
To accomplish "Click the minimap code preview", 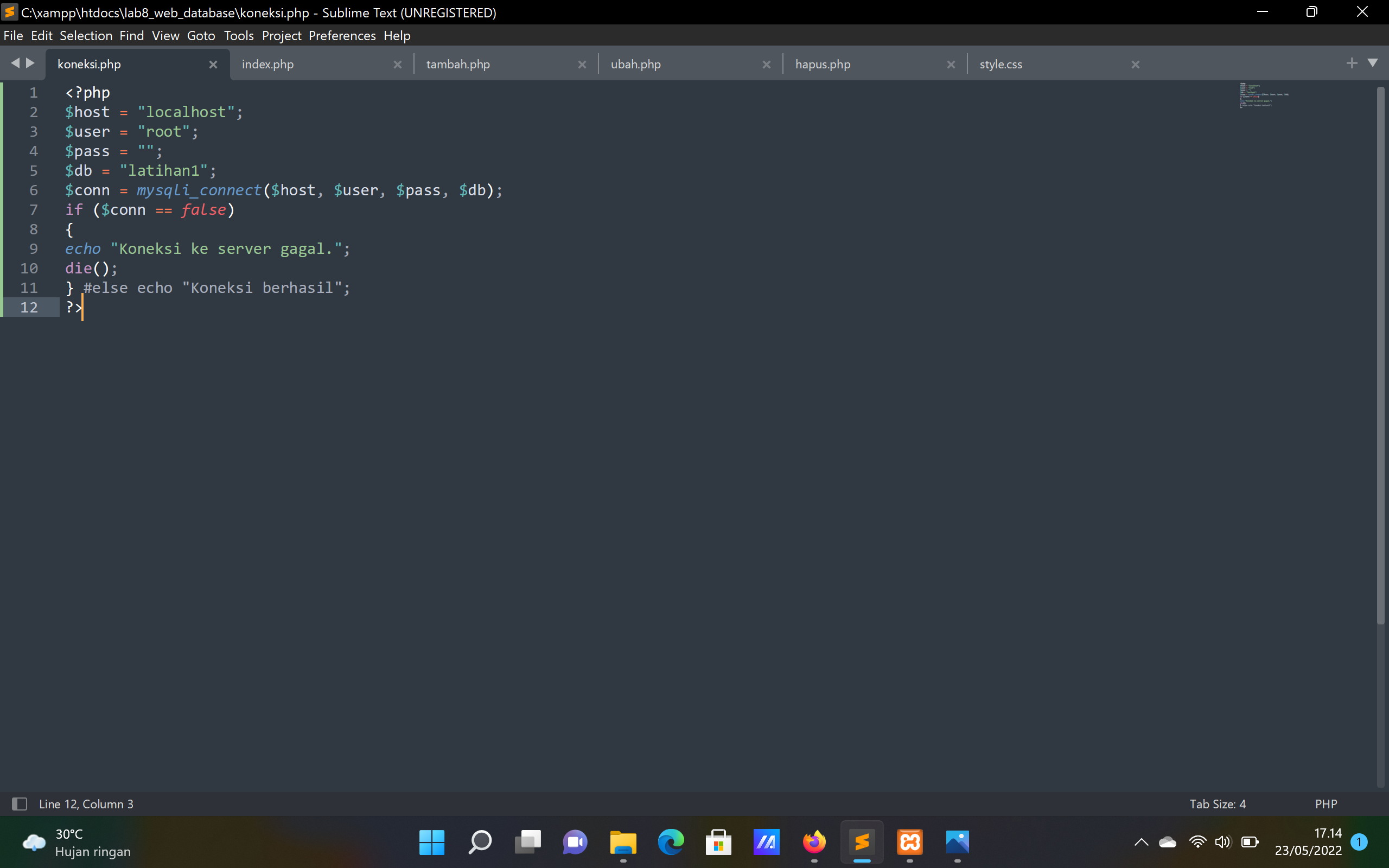I will click(x=1264, y=95).
